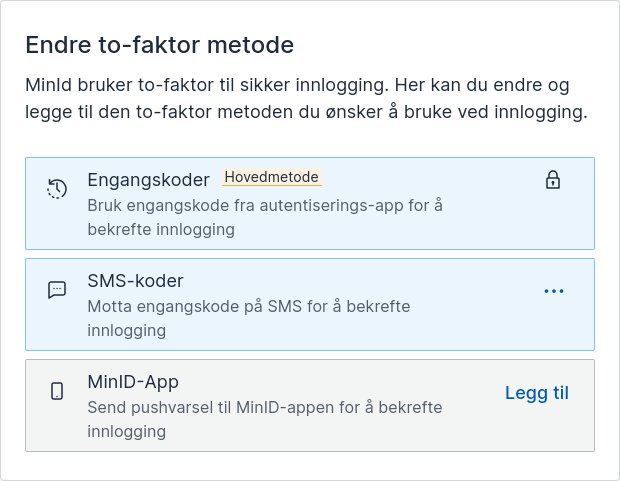
Task: Click the Hovedmetode badge
Action: coord(272,177)
